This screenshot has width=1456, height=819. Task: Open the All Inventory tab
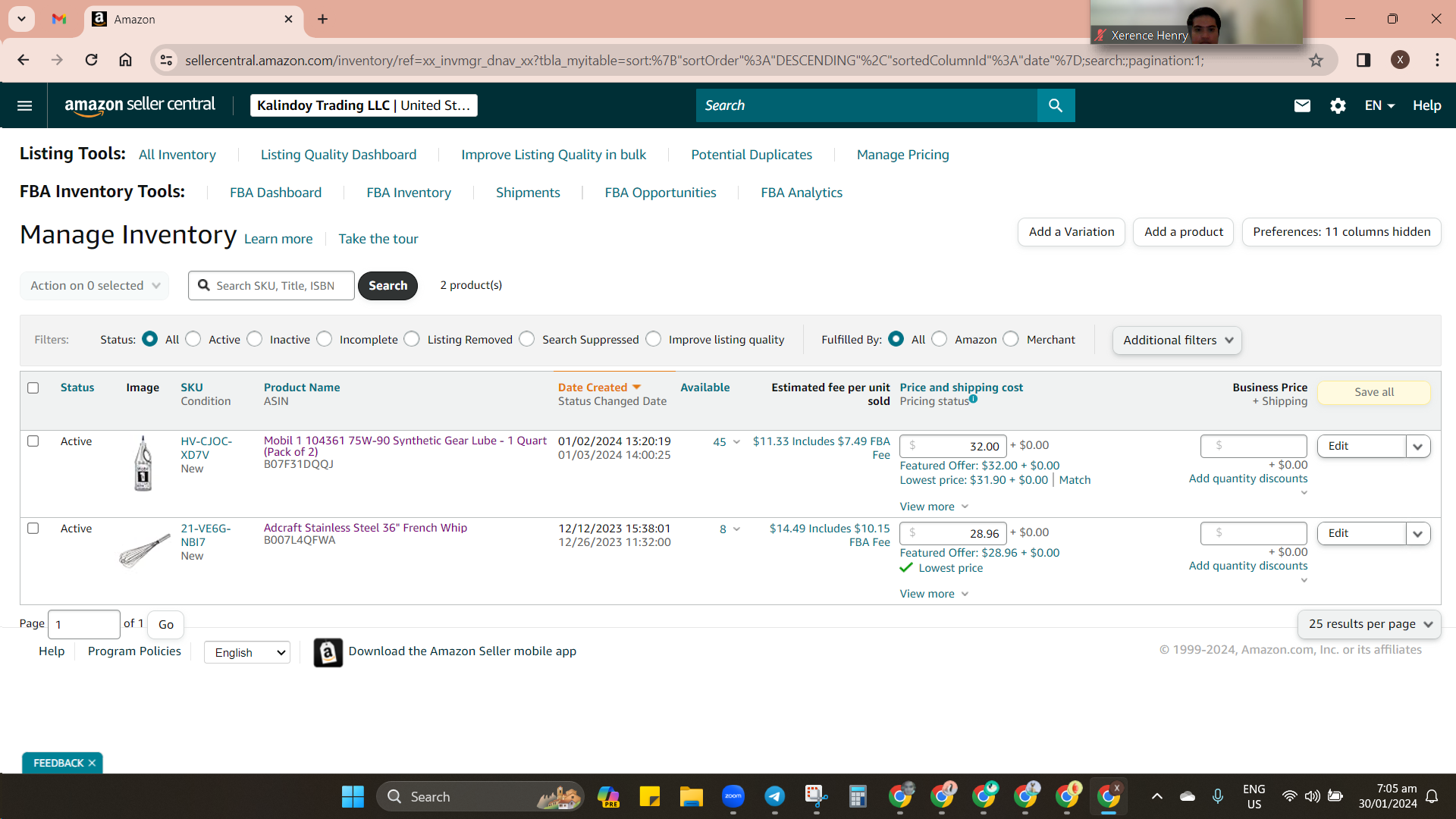177,155
